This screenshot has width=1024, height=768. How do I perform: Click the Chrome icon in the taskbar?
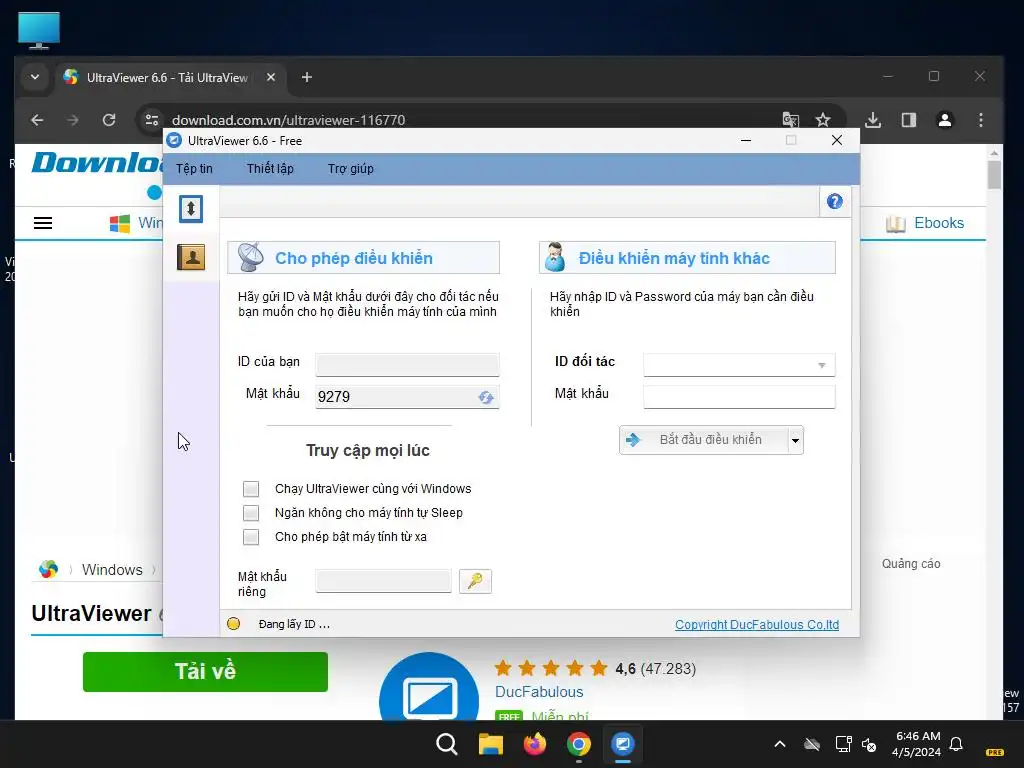(x=579, y=744)
